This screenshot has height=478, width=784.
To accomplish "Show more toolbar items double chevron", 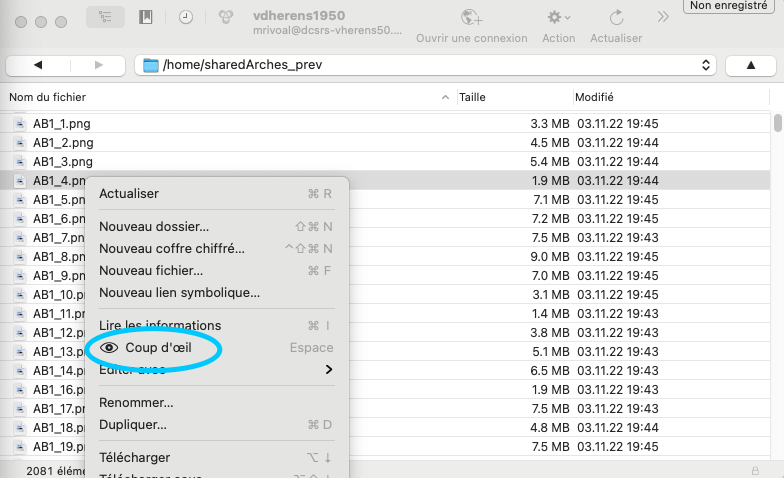I will [662, 17].
